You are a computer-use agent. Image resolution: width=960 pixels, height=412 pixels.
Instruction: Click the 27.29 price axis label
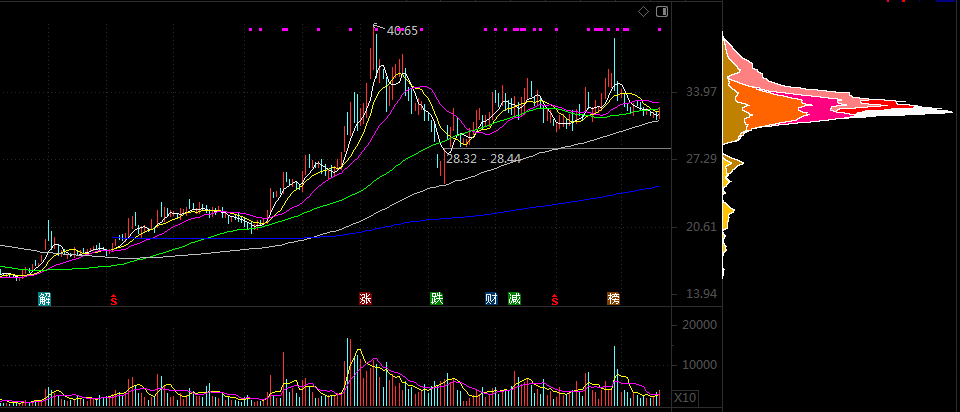click(x=702, y=159)
